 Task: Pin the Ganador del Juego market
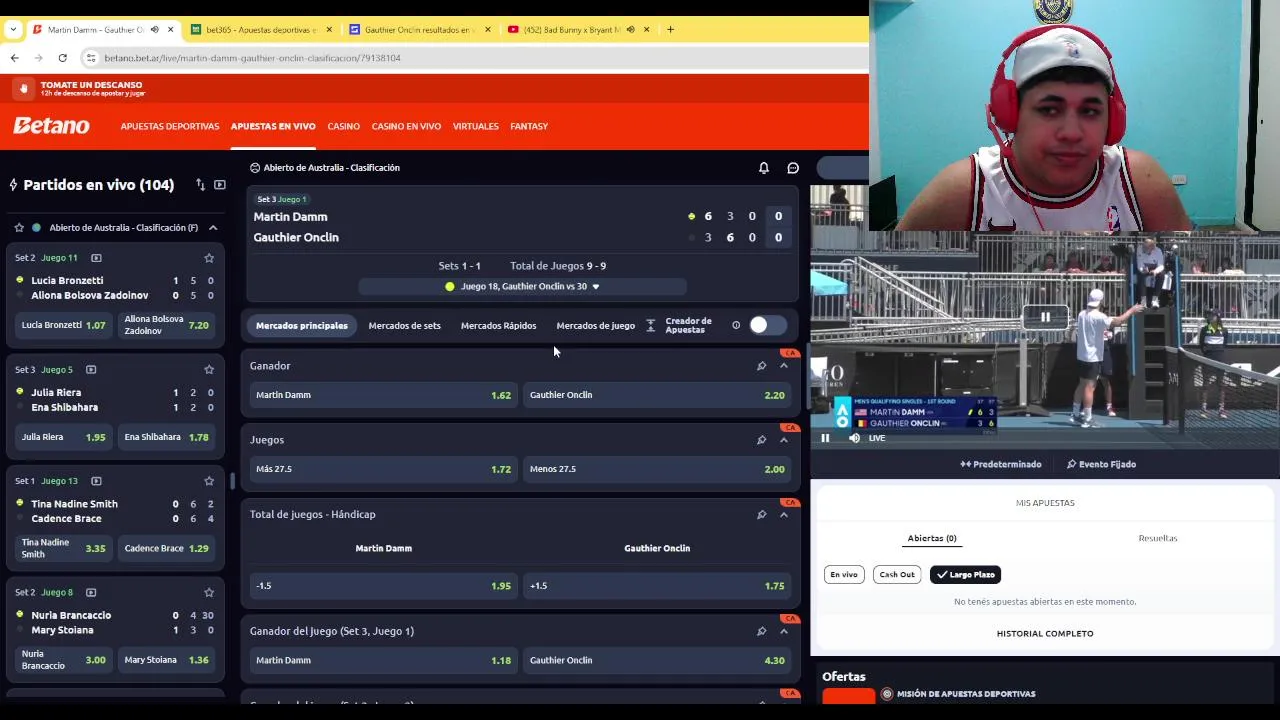click(x=761, y=631)
